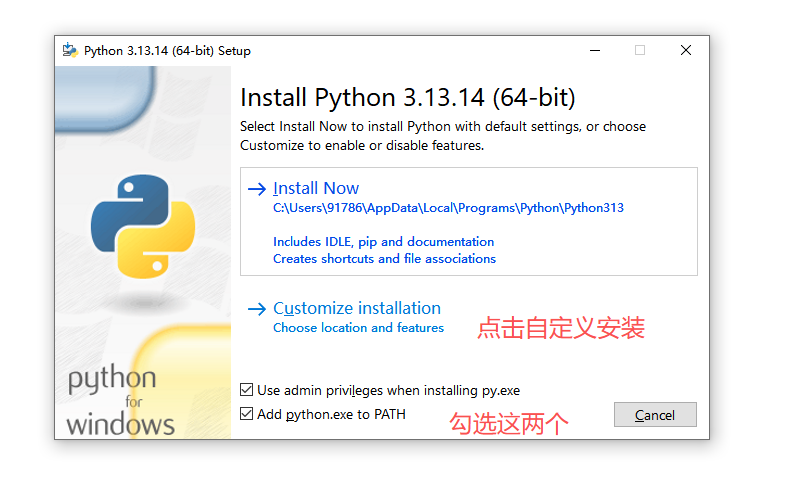Click Creates shortcuts and file associations

(384, 259)
